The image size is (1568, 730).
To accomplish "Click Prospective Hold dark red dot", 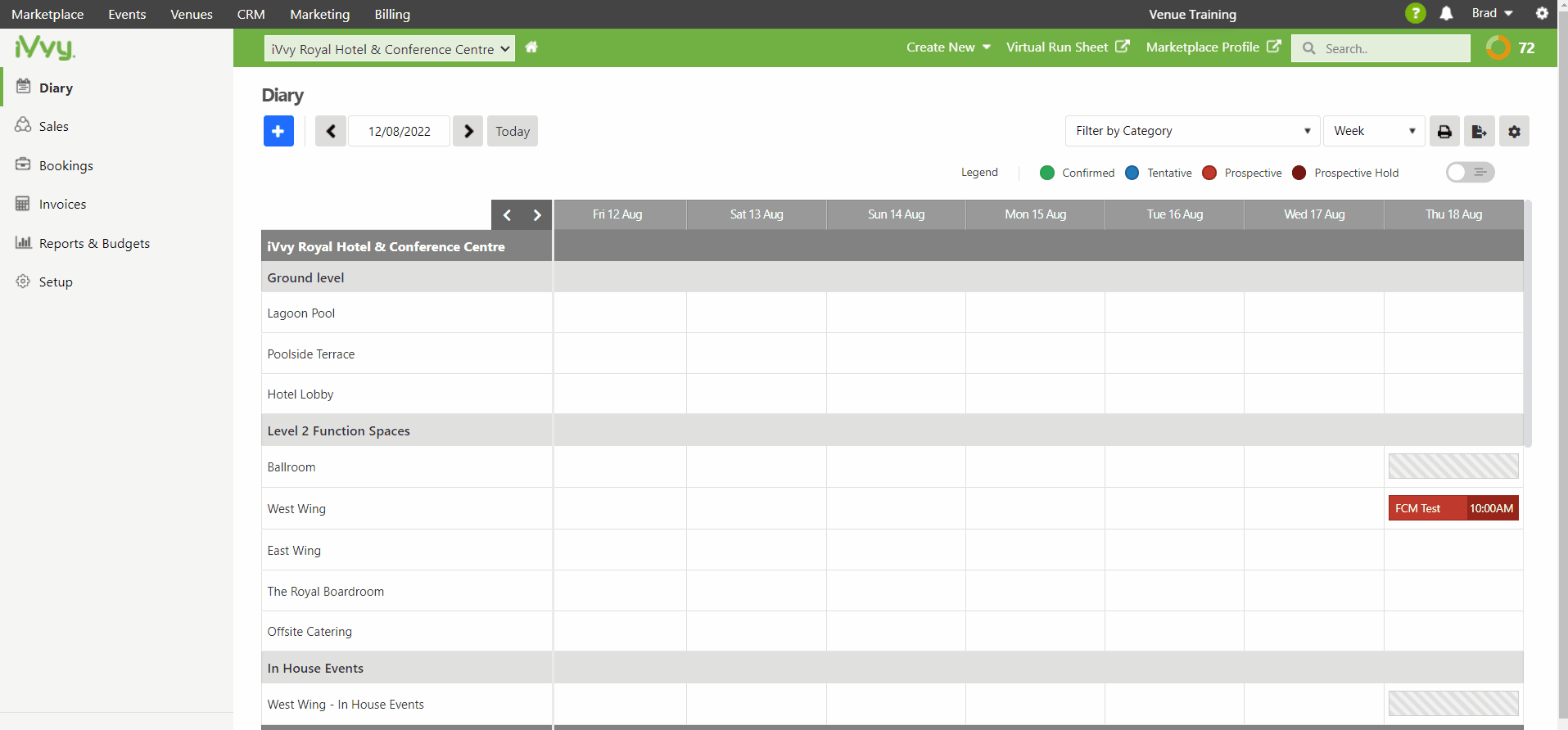I will pyautogui.click(x=1299, y=173).
